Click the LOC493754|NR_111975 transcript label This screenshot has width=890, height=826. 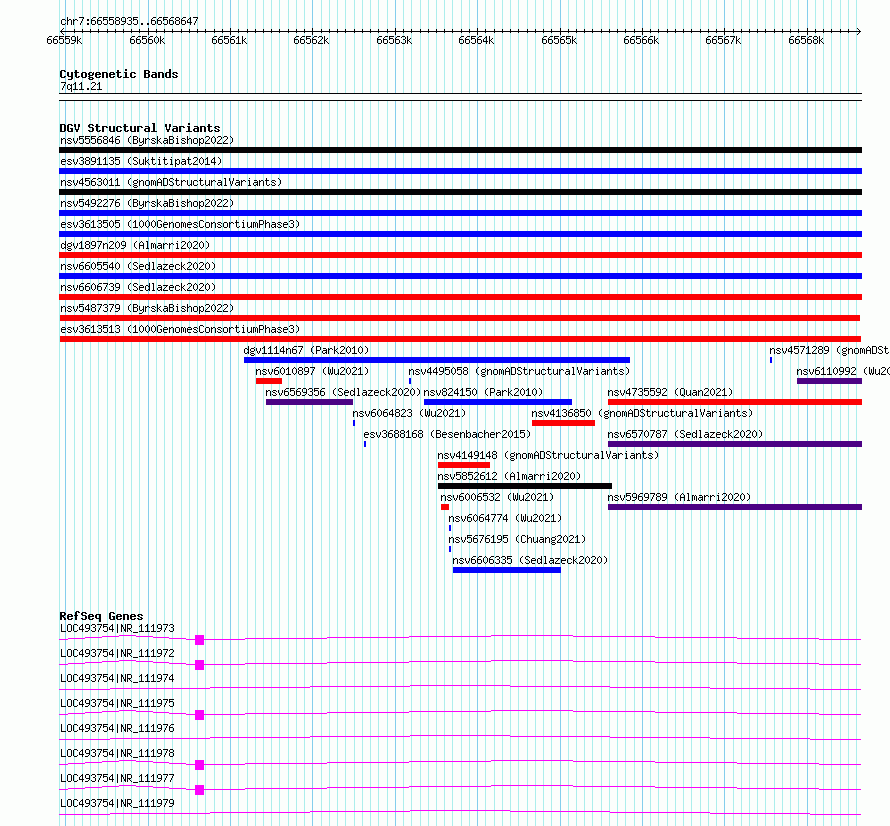point(117,703)
